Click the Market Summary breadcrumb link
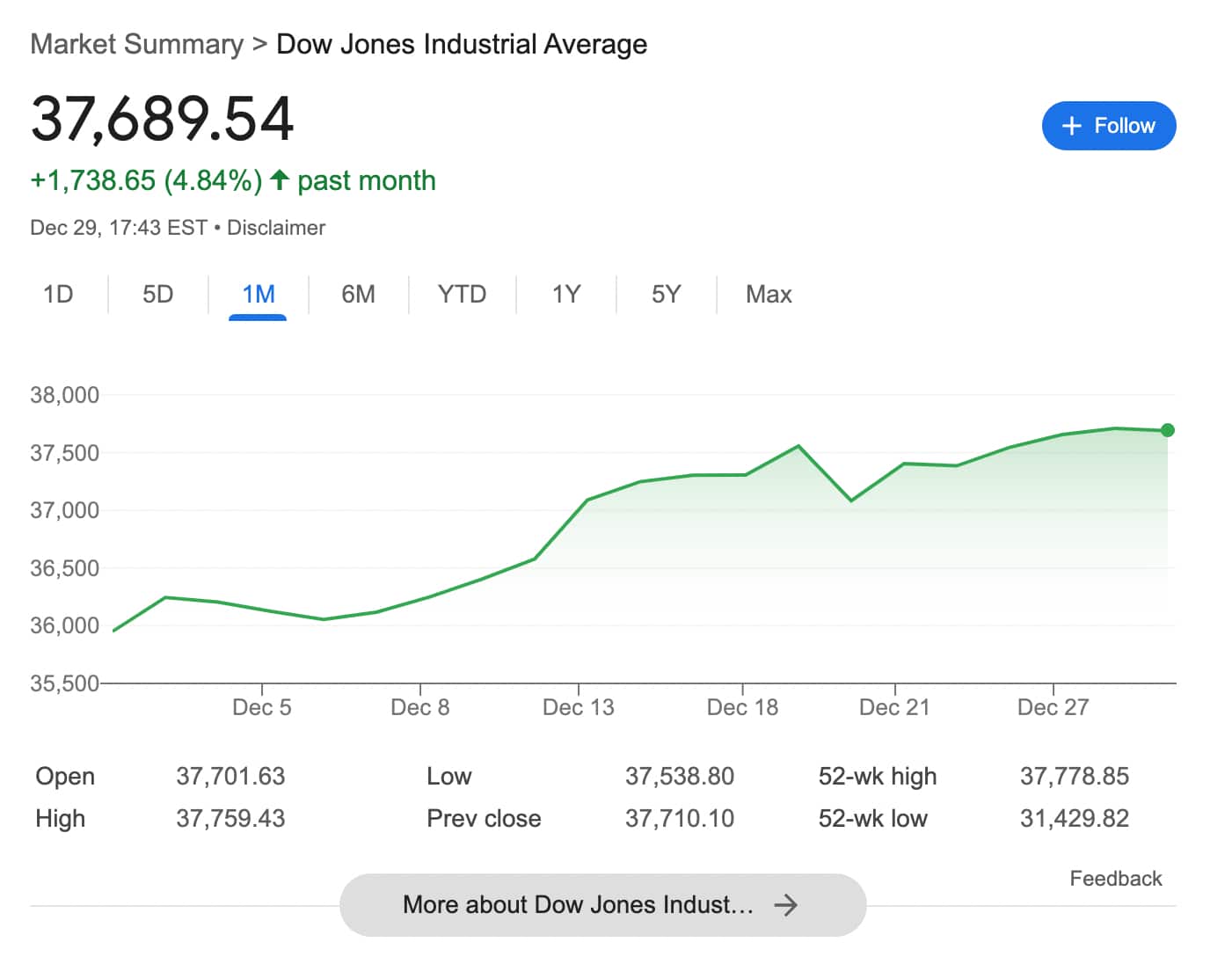The image size is (1232, 979). pyautogui.click(x=136, y=44)
